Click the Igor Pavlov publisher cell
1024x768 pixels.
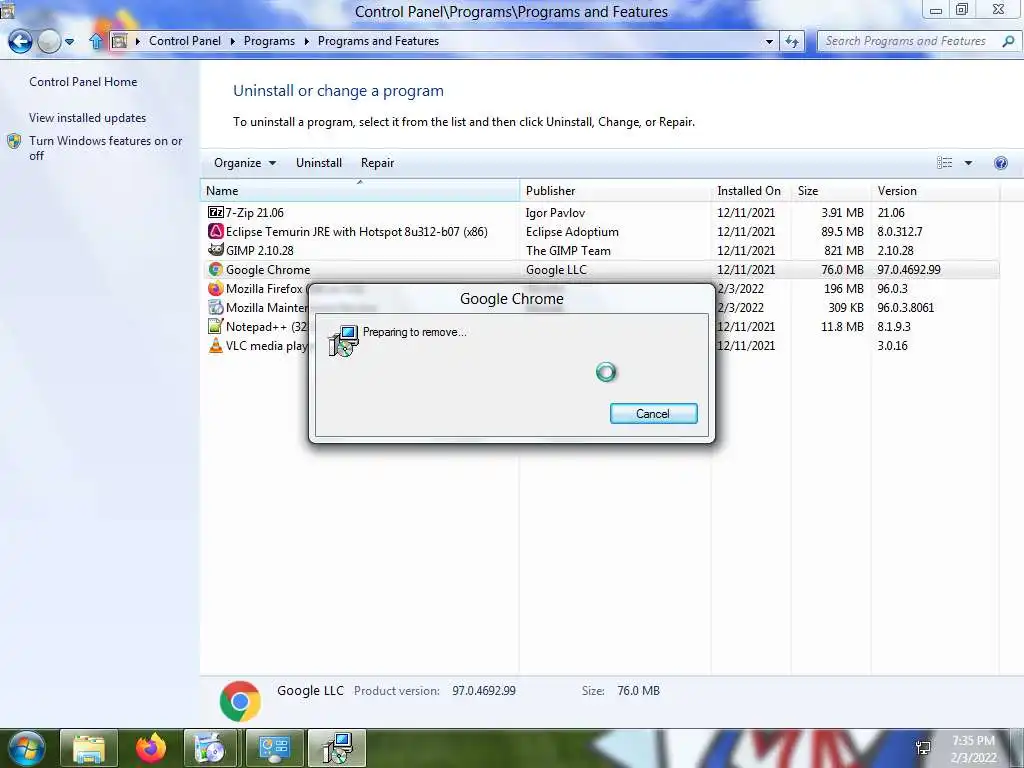(x=555, y=212)
